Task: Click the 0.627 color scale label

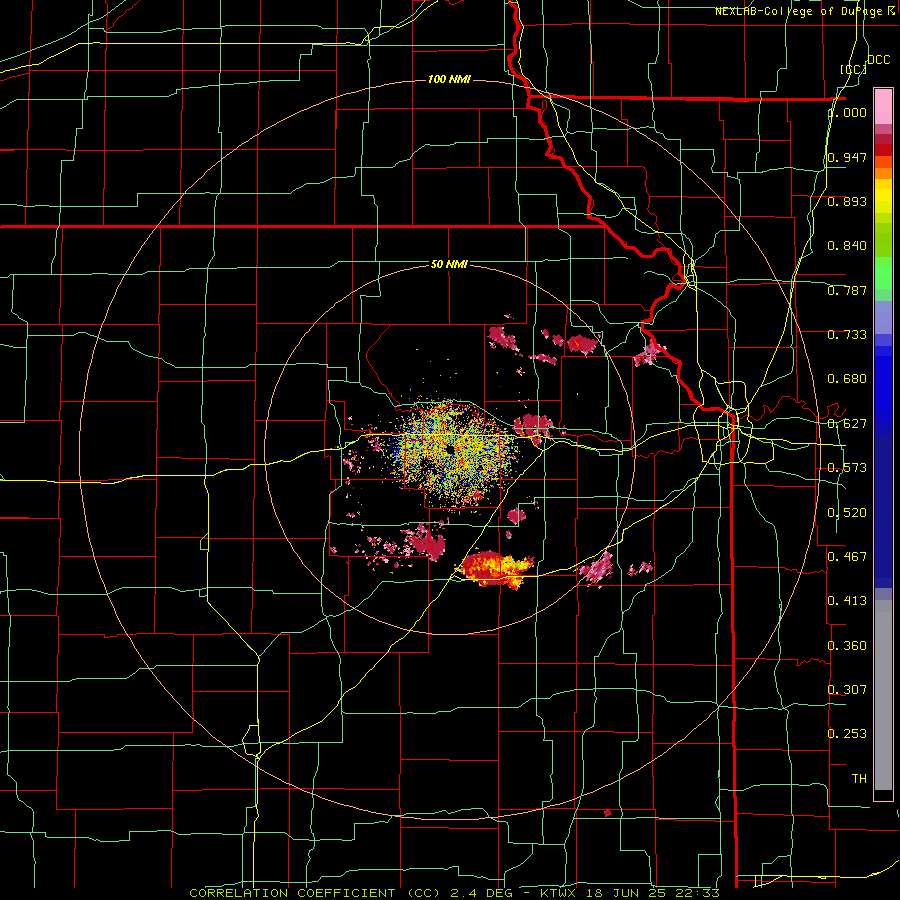Action: point(847,424)
